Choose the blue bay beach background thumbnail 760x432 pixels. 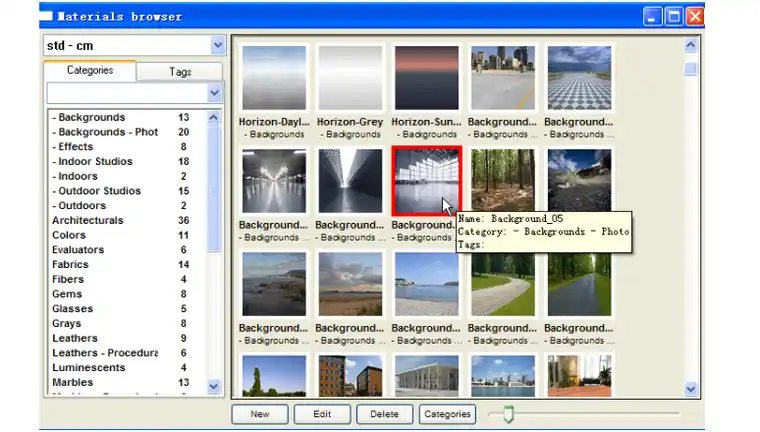(x=427, y=284)
